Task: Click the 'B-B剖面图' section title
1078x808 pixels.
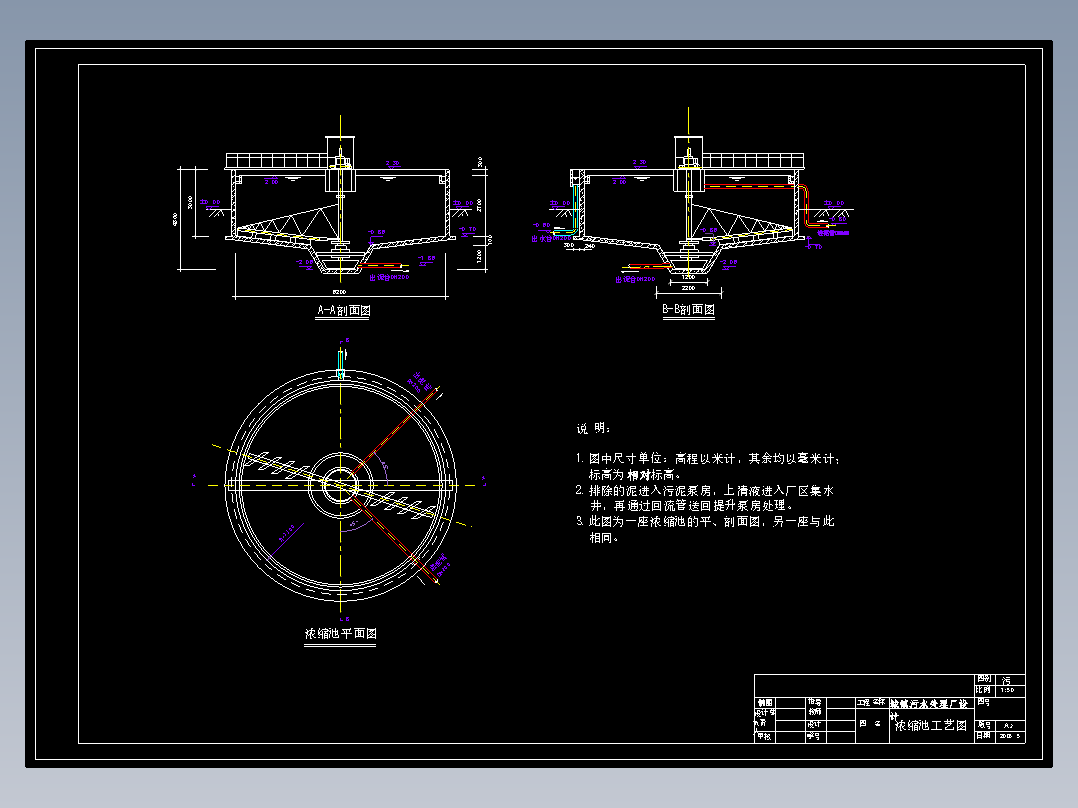Action: (688, 310)
